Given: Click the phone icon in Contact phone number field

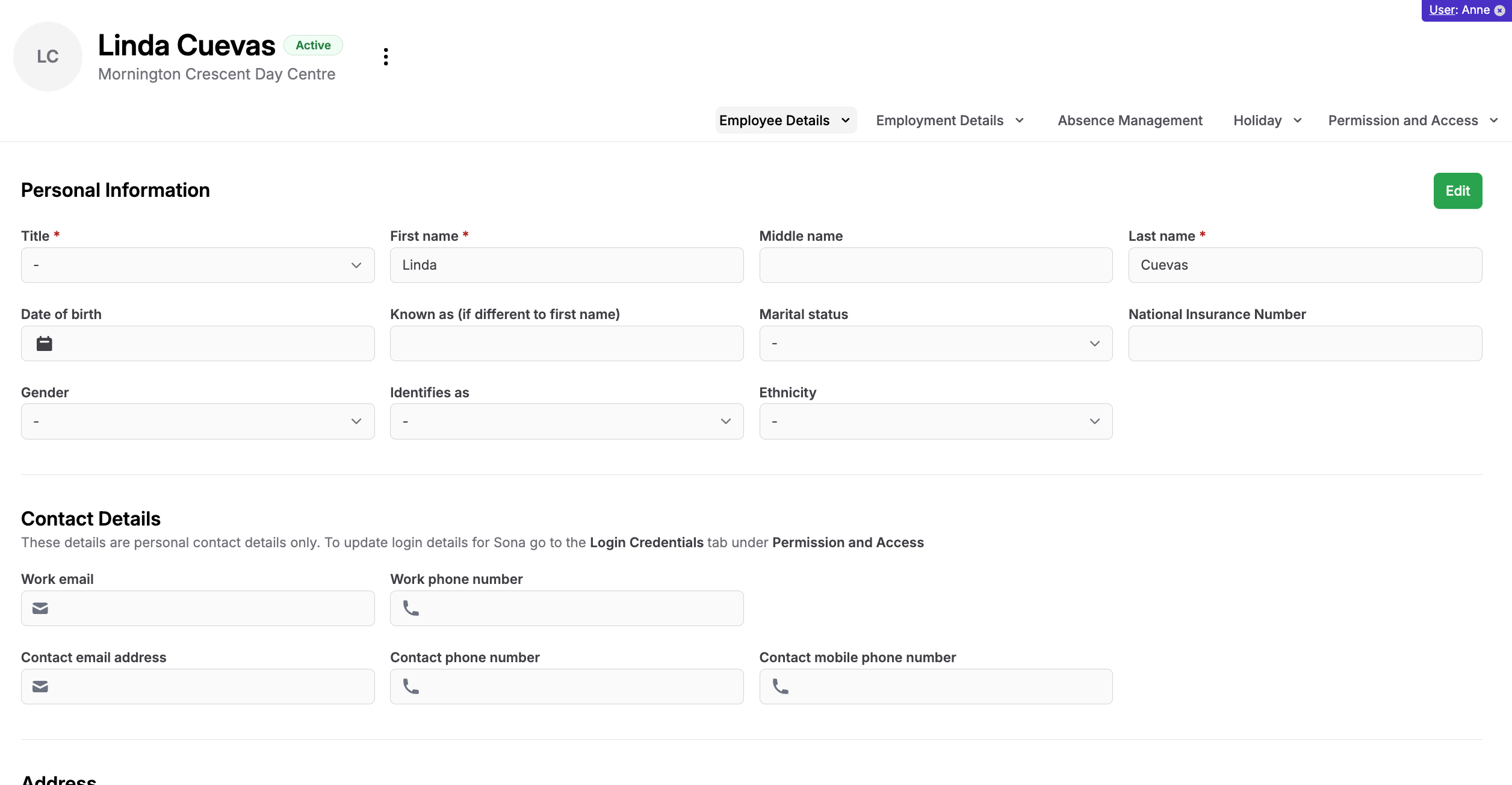Looking at the screenshot, I should pos(411,686).
